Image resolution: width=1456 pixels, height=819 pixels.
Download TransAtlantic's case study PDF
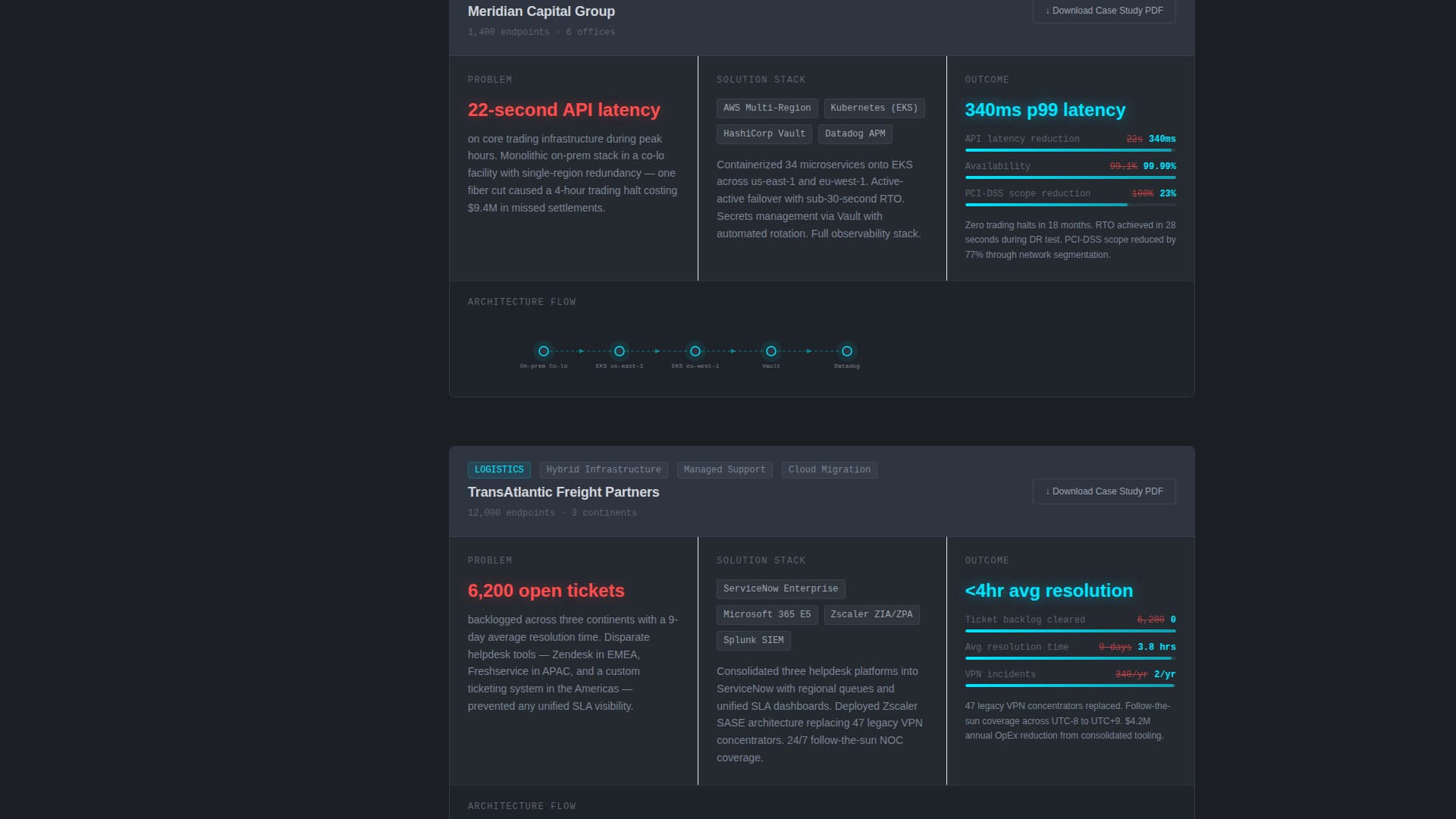coord(1103,491)
